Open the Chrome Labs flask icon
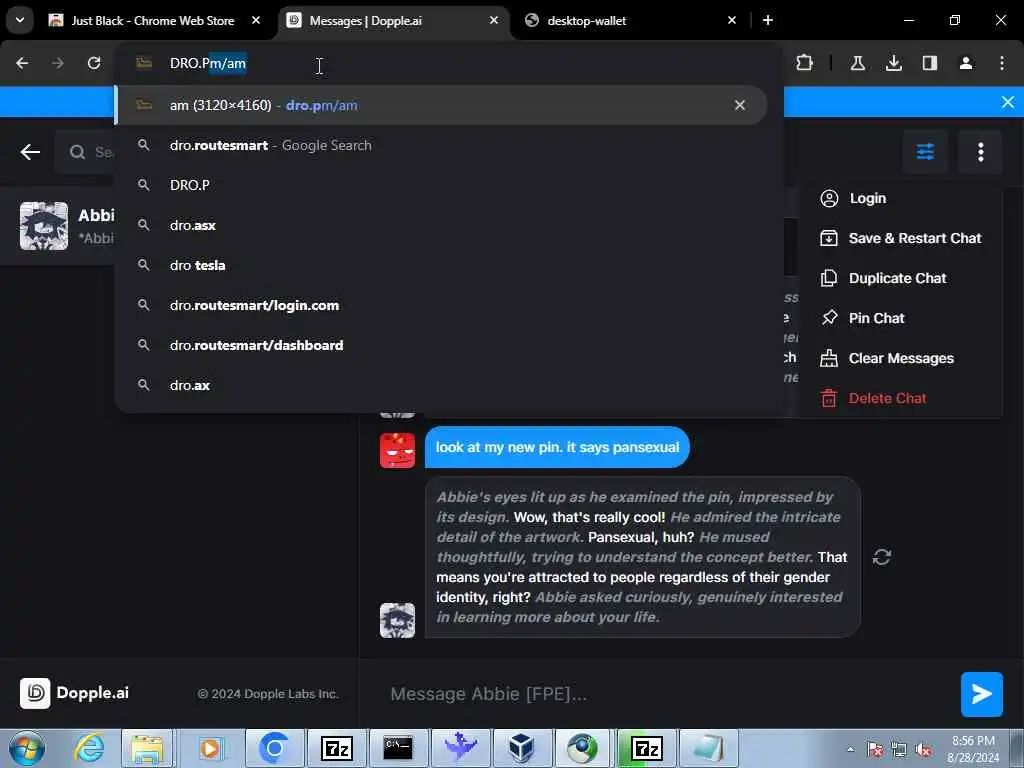 click(x=858, y=63)
